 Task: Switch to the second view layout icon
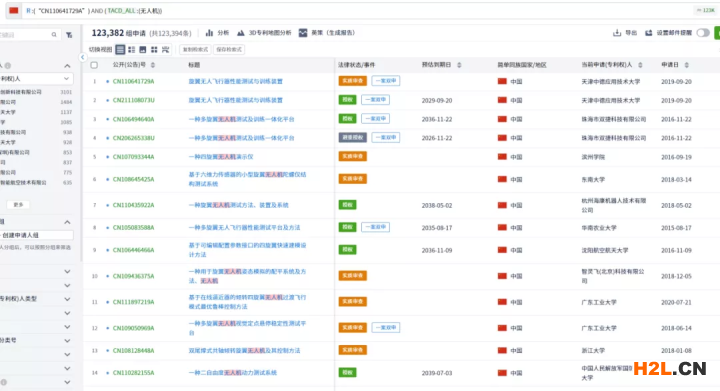pos(132,49)
